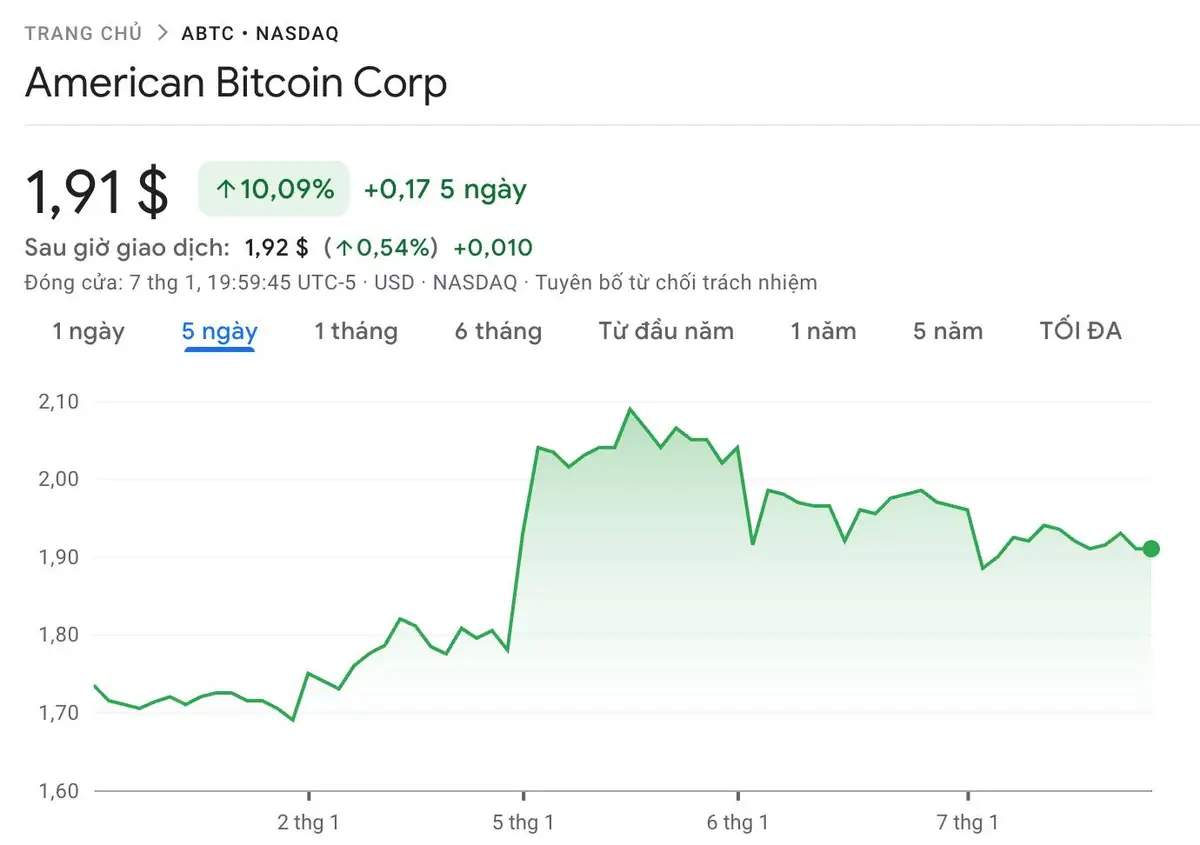Click the ABTC · NASDAQ breadcrumb
1200x845 pixels.
259,31
